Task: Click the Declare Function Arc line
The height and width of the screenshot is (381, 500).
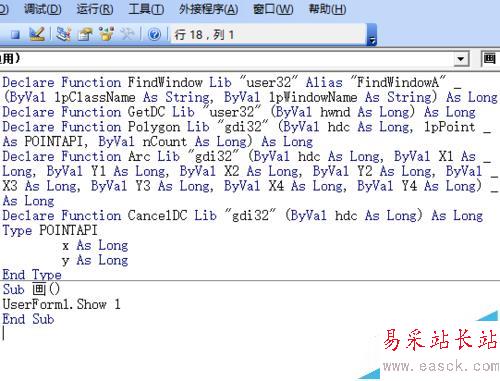Action: [247, 156]
